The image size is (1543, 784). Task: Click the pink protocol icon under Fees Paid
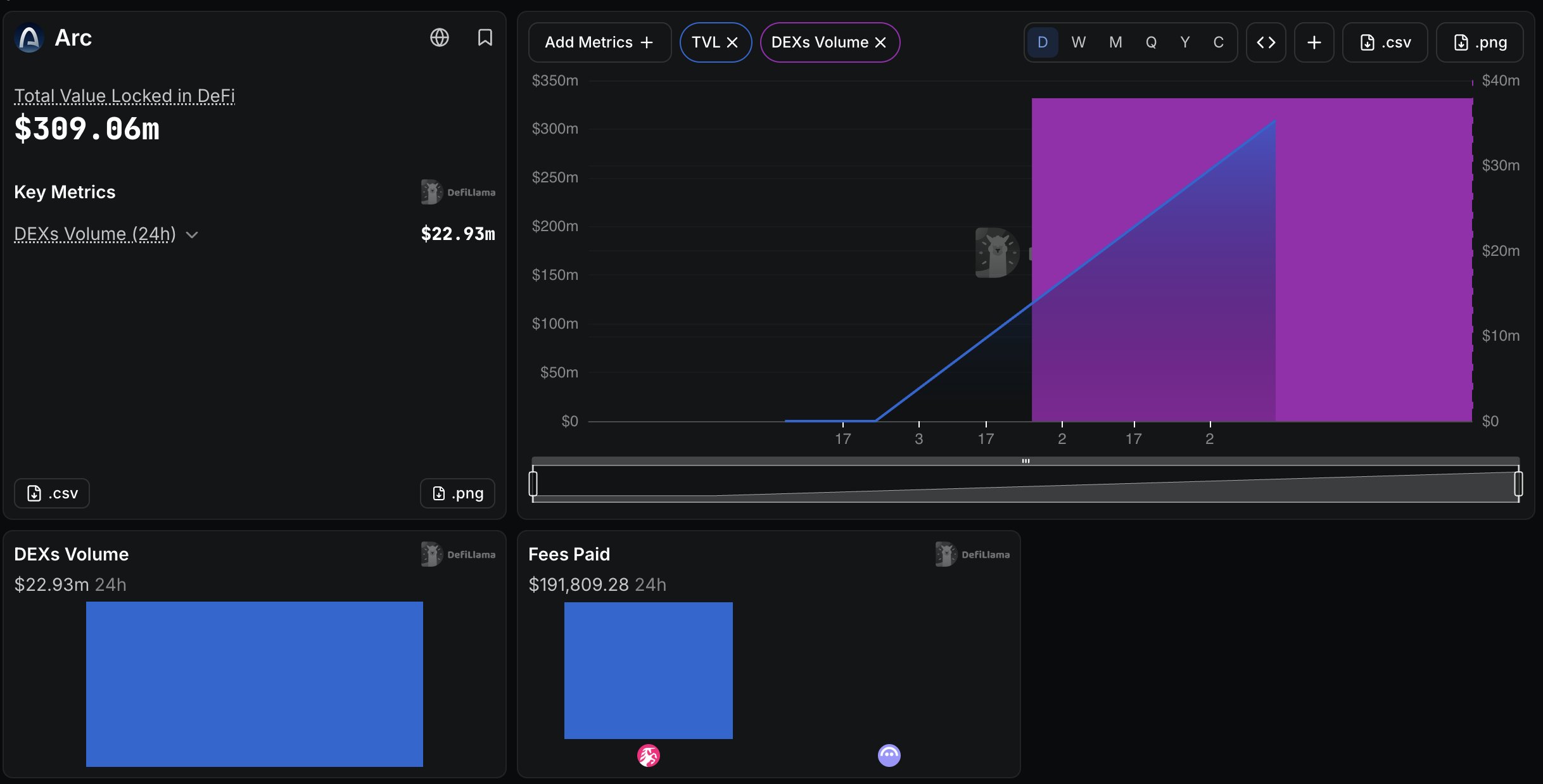[649, 756]
